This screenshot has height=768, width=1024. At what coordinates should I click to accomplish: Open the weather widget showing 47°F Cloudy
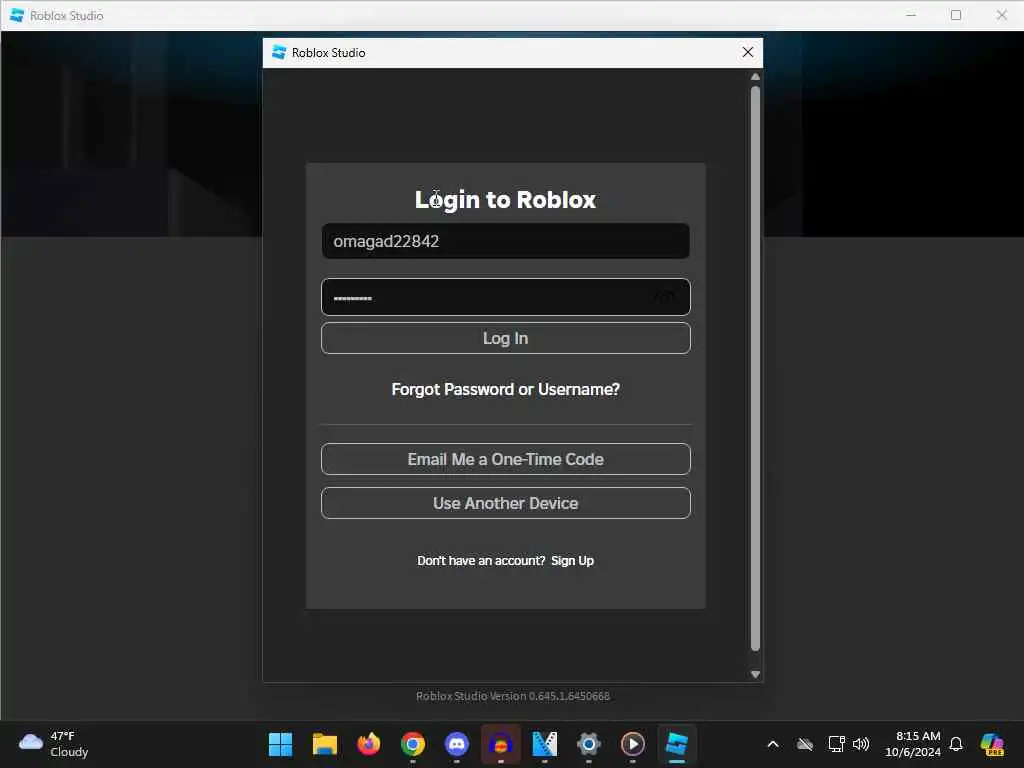[x=54, y=744]
